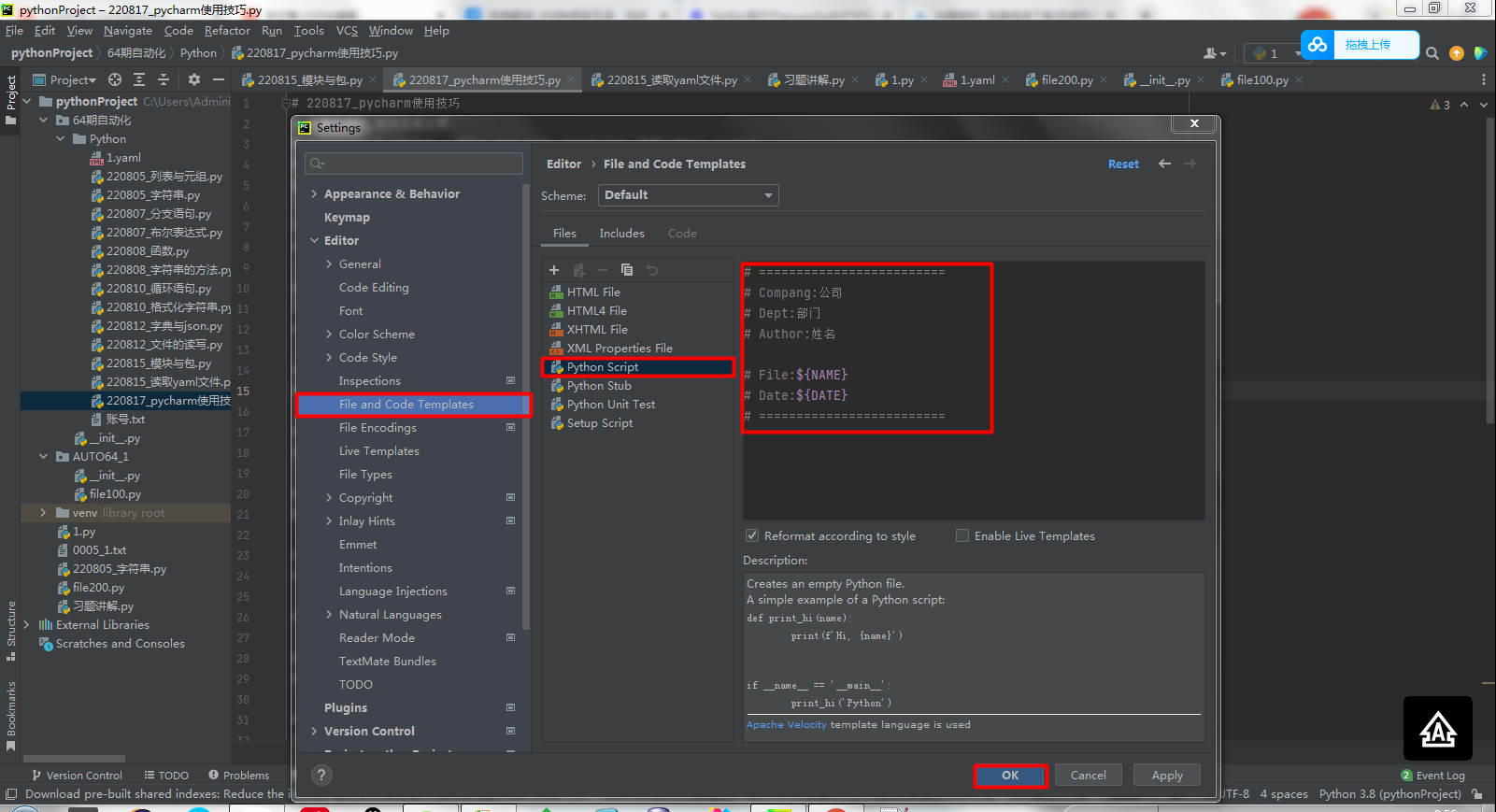Switch to the Includes tab
This screenshot has height=812, width=1496.
point(621,234)
